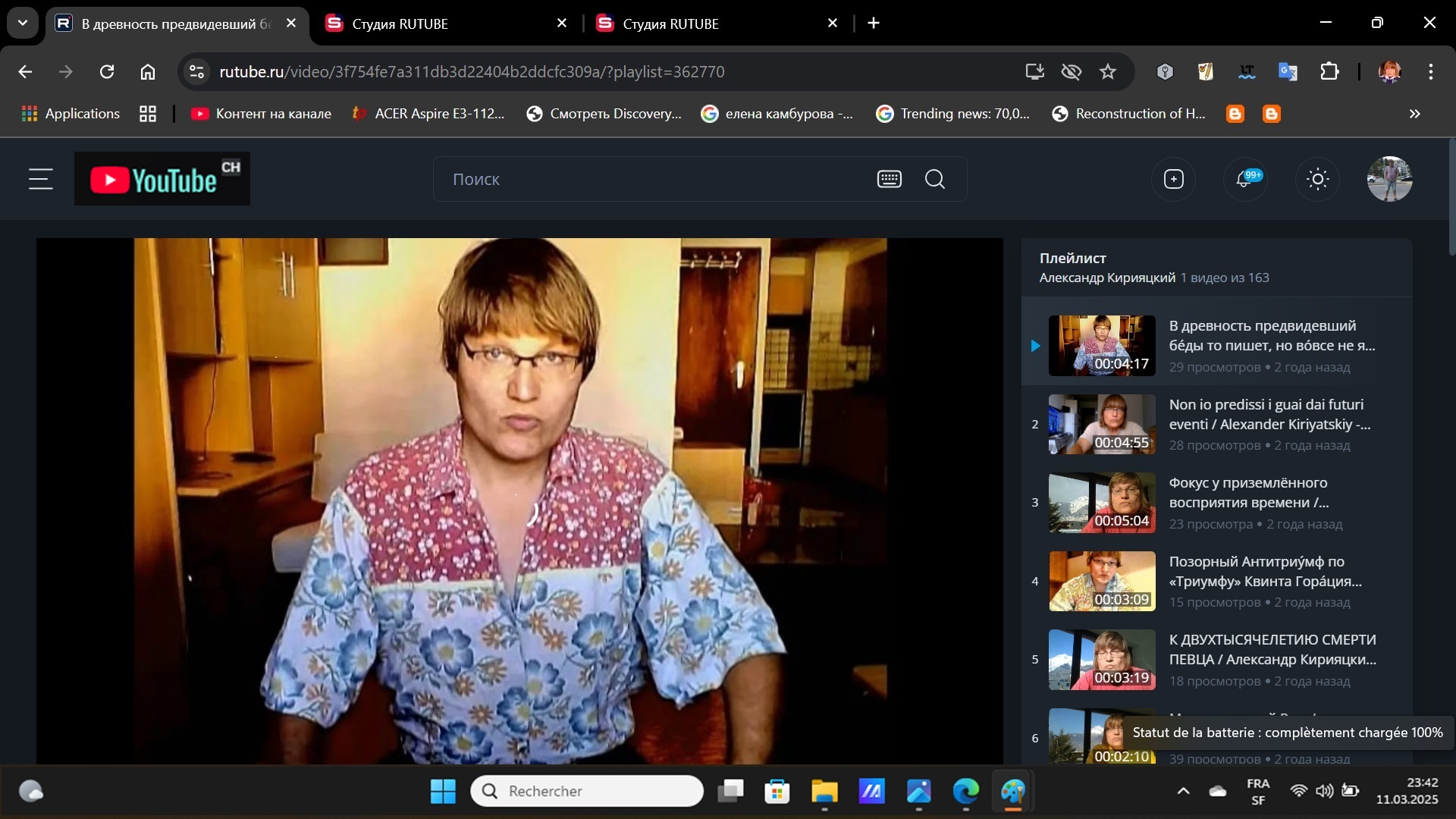Screen dimensions: 1456x819
Task: Open the user profile avatar menu
Action: coord(1389,179)
